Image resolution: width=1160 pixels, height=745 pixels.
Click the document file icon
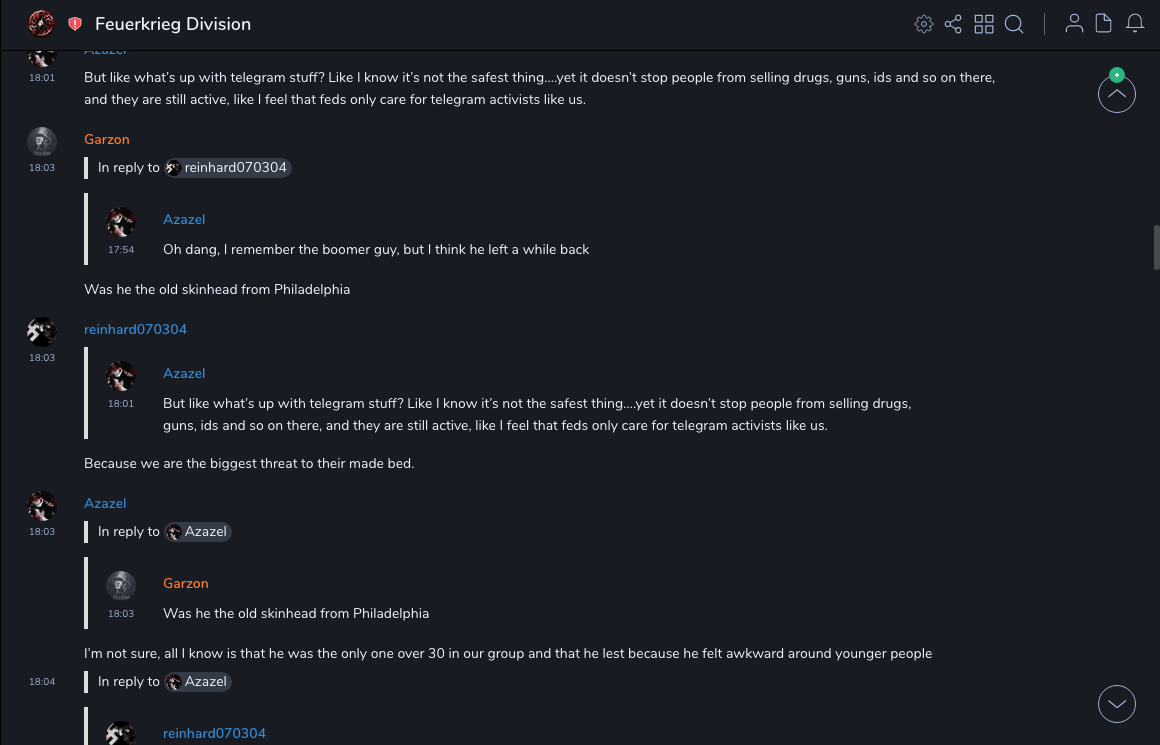1104,24
